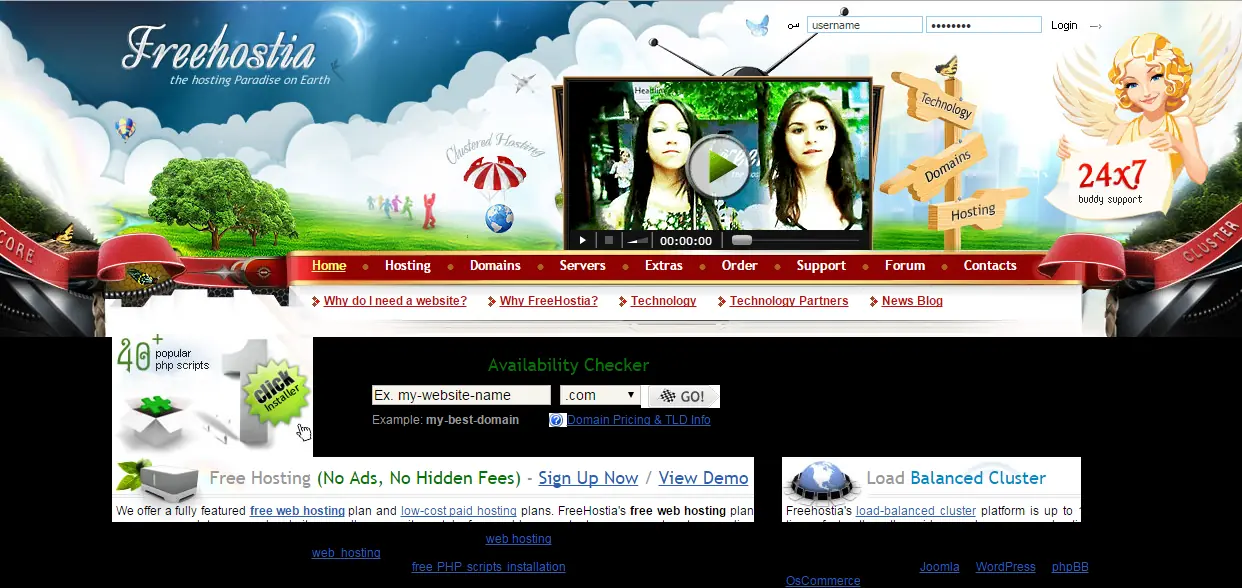Open the OsCommerce link
This screenshot has height=588, width=1242.
(823, 581)
